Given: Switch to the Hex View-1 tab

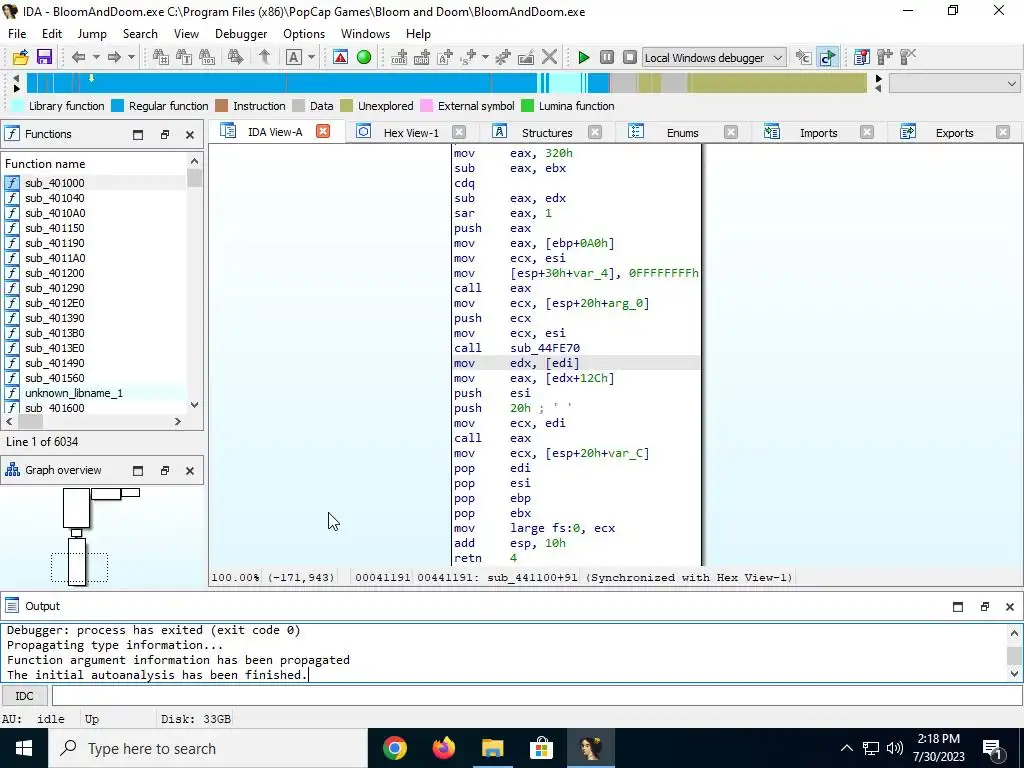Looking at the screenshot, I should [411, 133].
